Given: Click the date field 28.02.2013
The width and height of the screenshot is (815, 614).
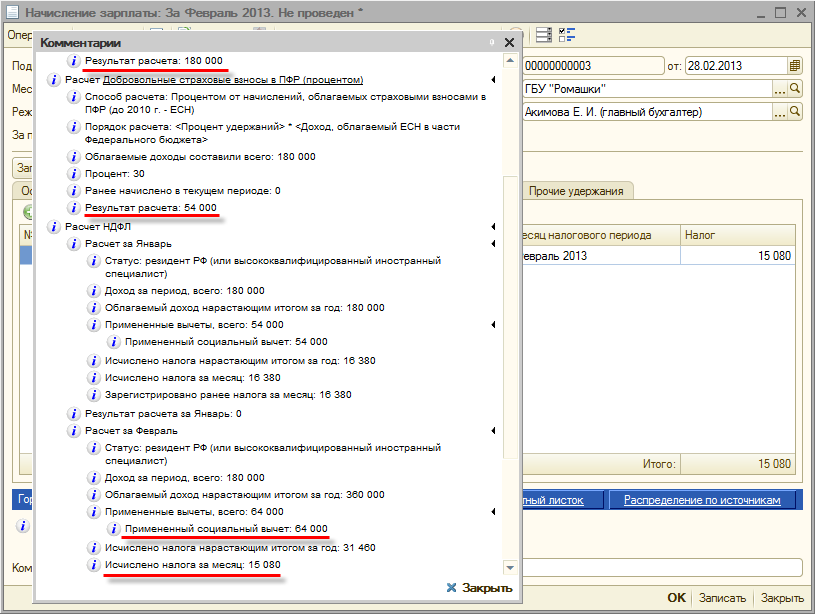Looking at the screenshot, I should pyautogui.click(x=737, y=66).
